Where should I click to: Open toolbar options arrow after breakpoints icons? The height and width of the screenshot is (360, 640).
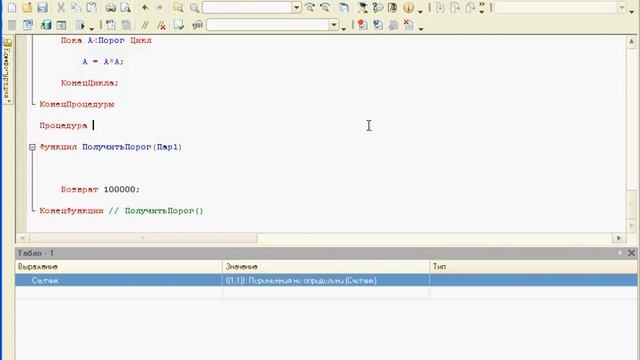click(421, 29)
